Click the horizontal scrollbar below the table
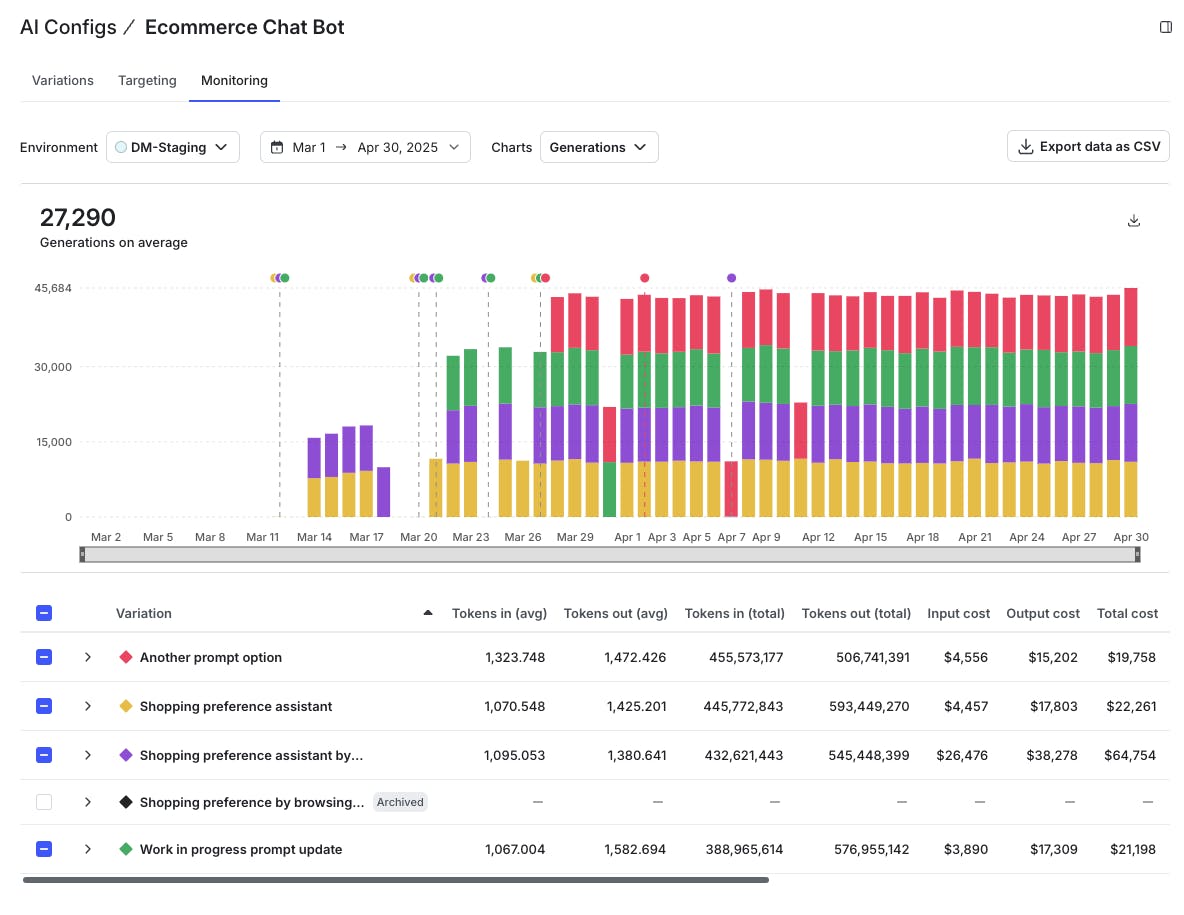This screenshot has width=1184, height=915. [x=396, y=880]
